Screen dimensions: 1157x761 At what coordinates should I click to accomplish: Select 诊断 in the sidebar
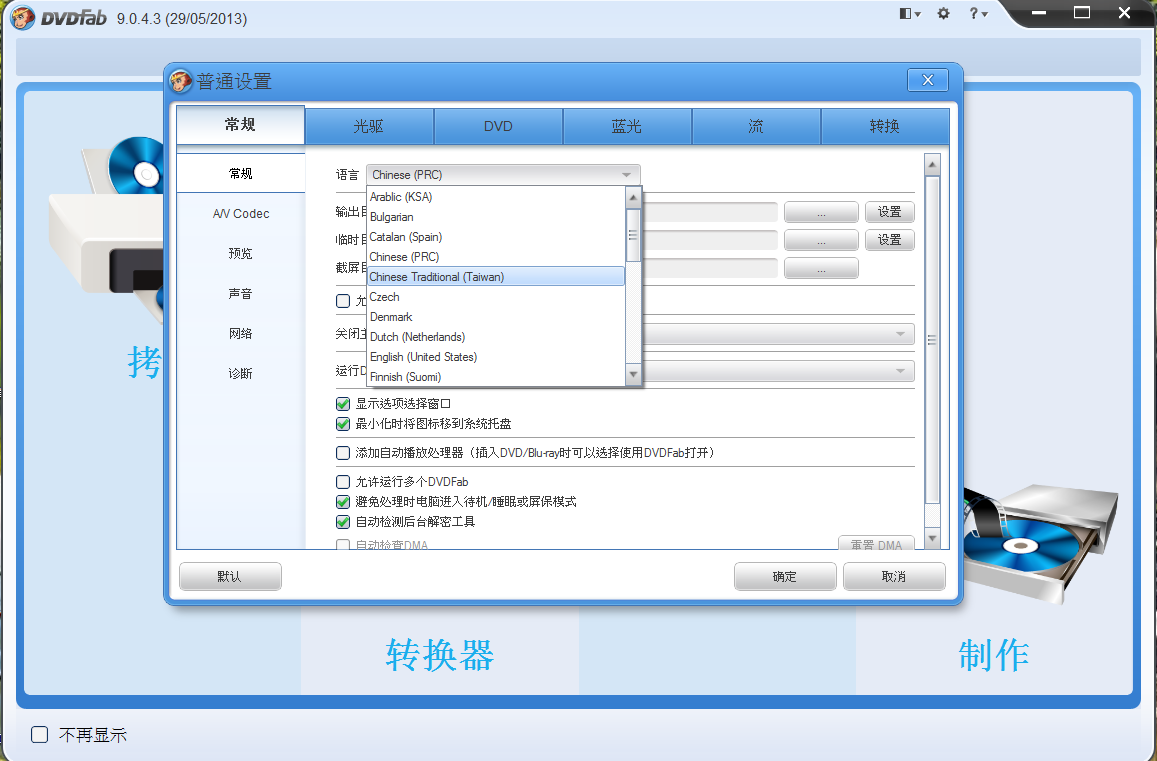(241, 373)
